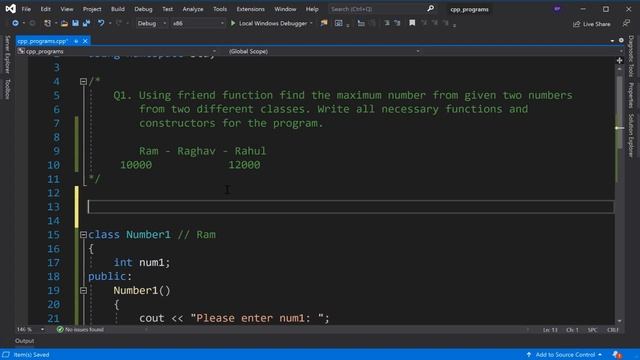Viewport: 640px width, 360px height.
Task: Close the cpp_programs.cpp tab
Action: [x=85, y=41]
